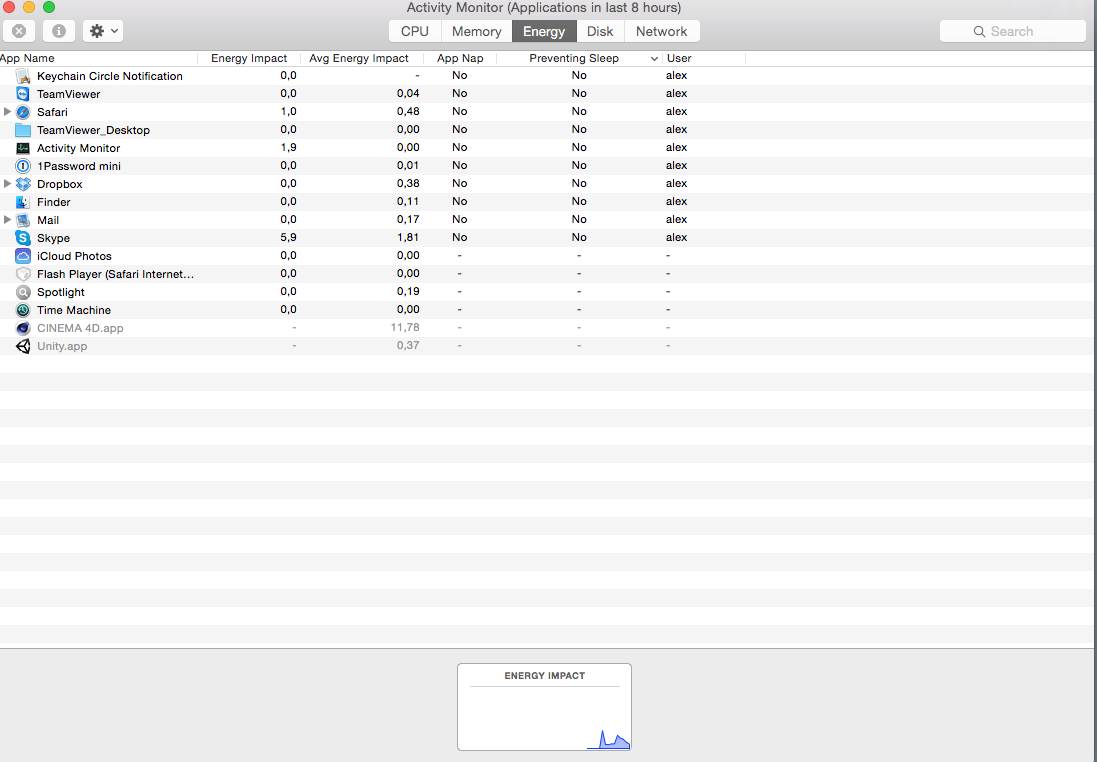
Task: Expand the Mail process group
Action: 7,220
